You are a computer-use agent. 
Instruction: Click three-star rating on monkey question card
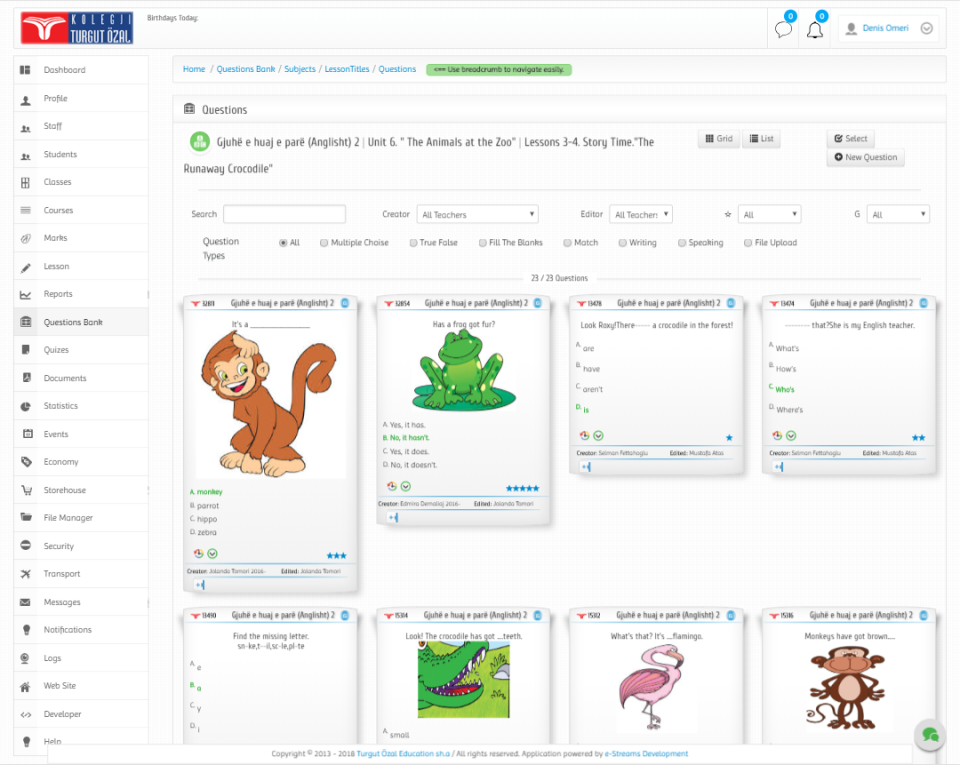(337, 556)
